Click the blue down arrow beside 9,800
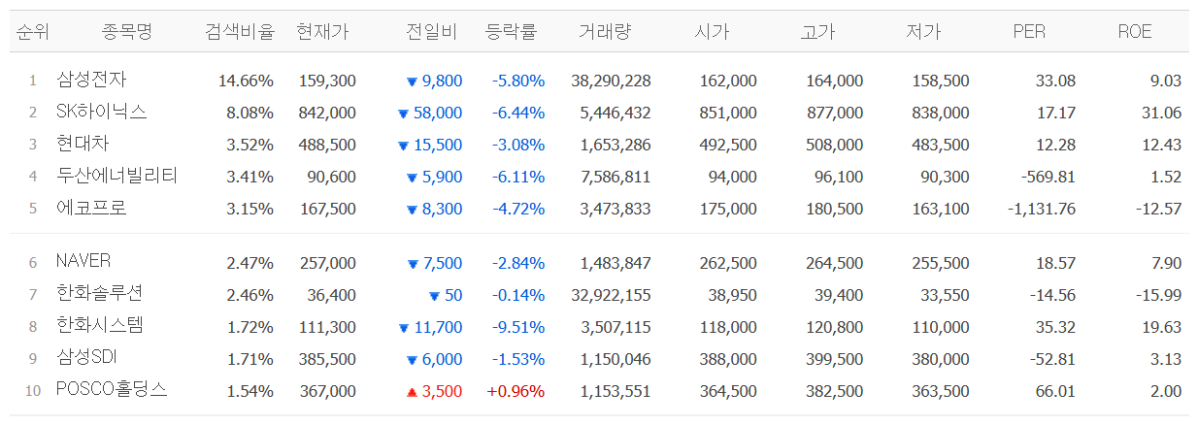1198x425 pixels. point(412,81)
